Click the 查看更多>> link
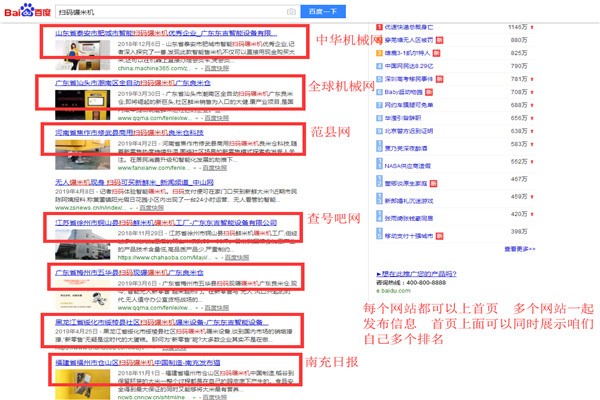Screen dimensions: 600x400 point(520,249)
